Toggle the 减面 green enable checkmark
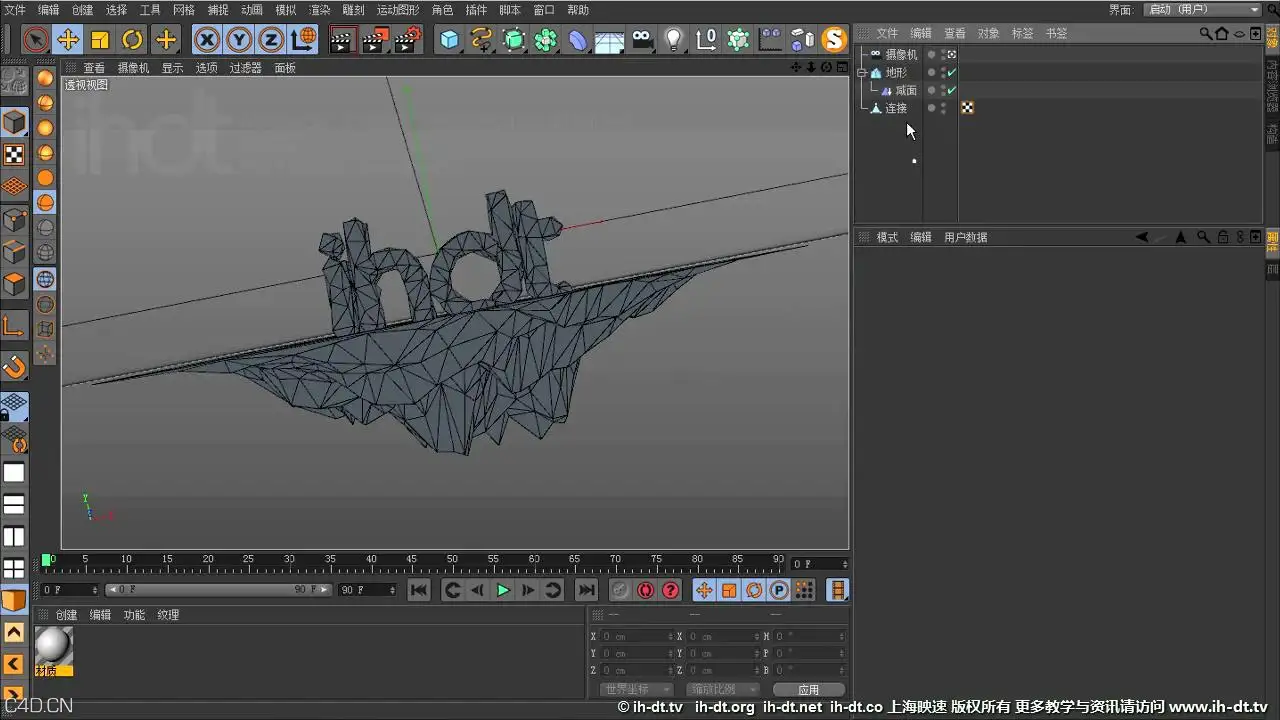The image size is (1280, 720). coord(952,90)
